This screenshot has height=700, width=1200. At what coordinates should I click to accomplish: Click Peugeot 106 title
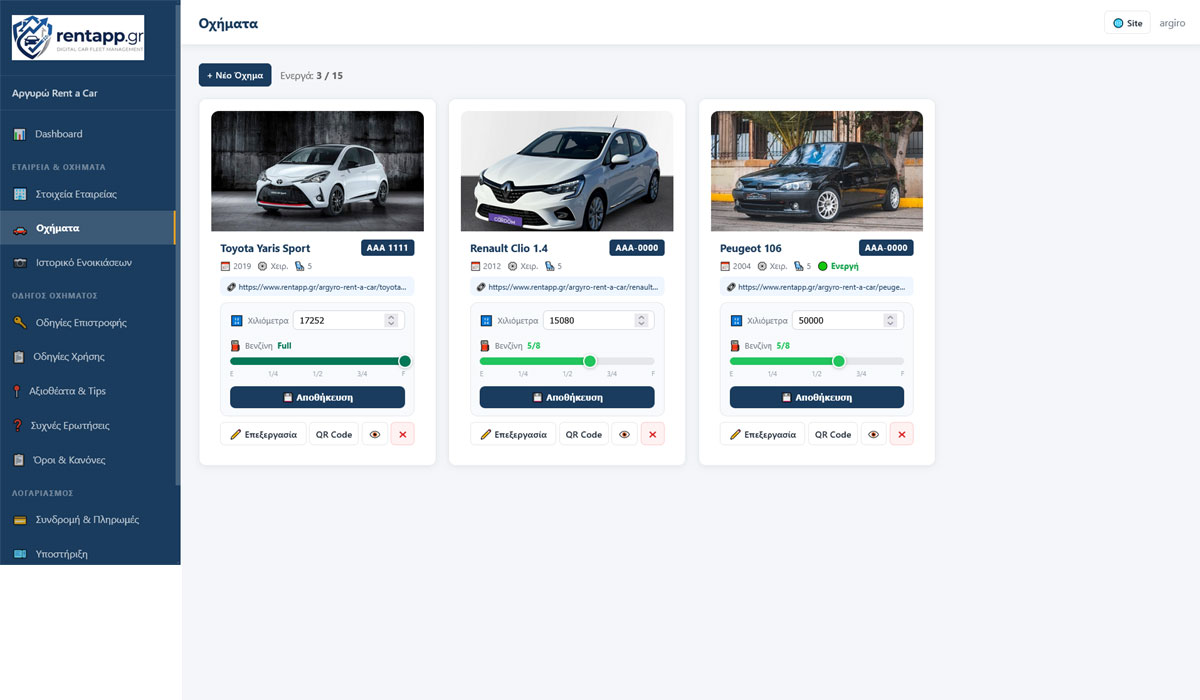pyautogui.click(x=751, y=248)
